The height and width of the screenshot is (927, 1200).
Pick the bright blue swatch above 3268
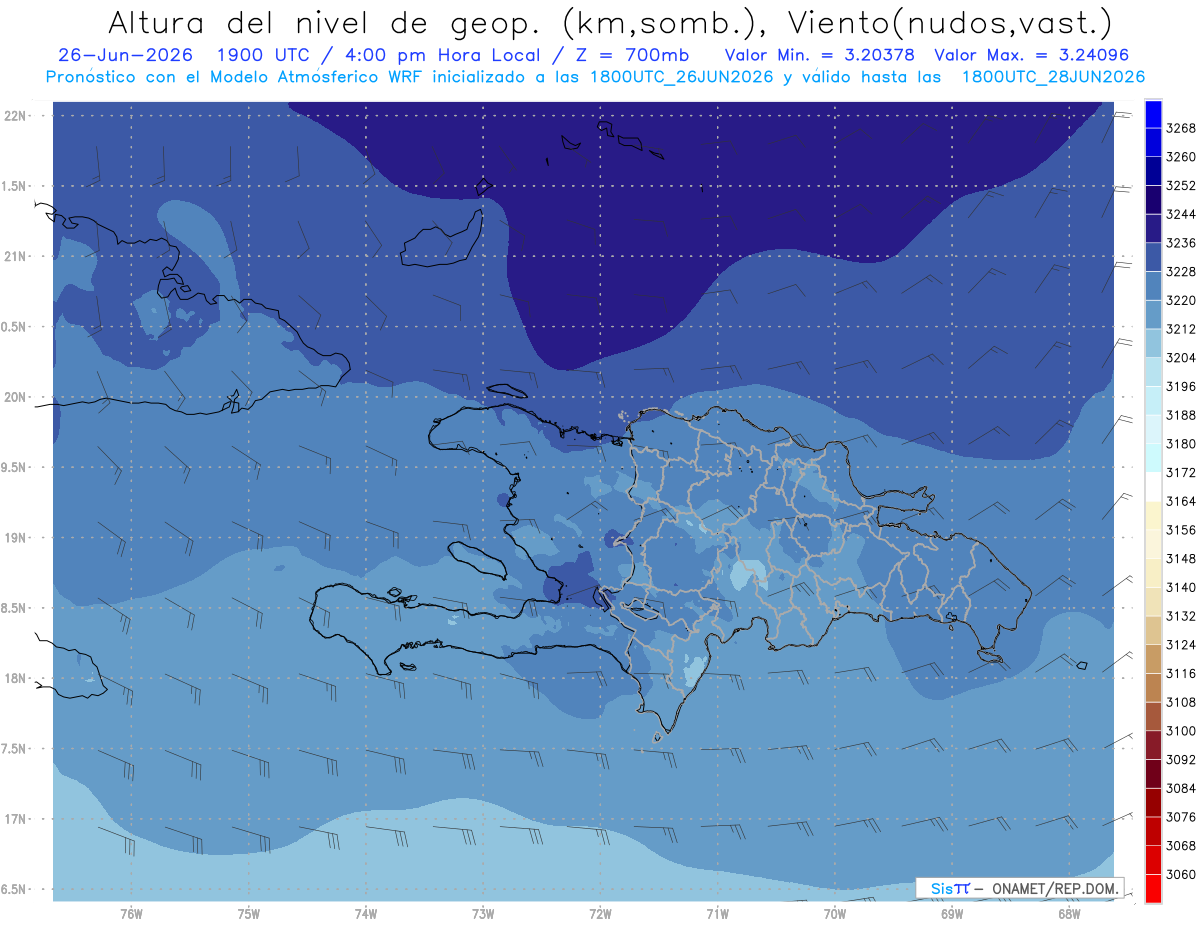pyautogui.click(x=1153, y=114)
